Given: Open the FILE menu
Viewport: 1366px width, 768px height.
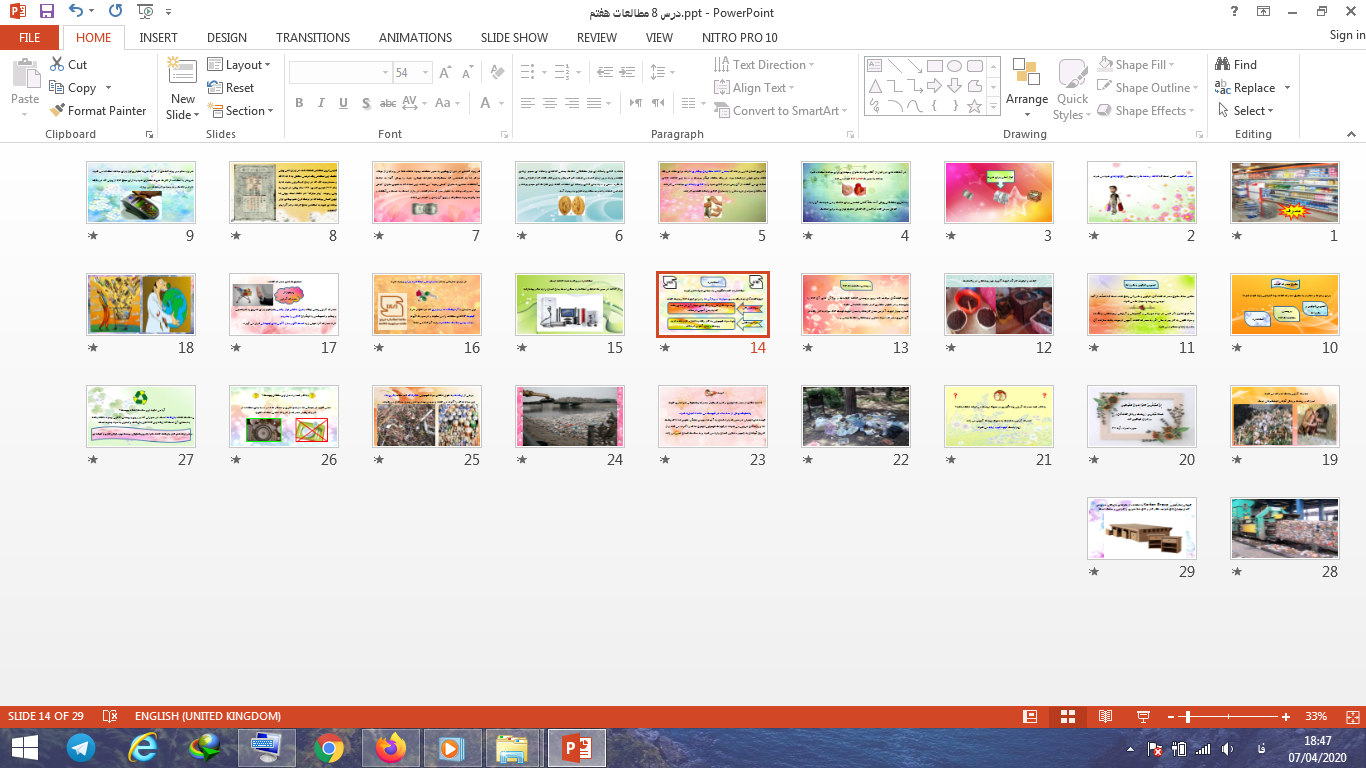Looking at the screenshot, I should 30,37.
